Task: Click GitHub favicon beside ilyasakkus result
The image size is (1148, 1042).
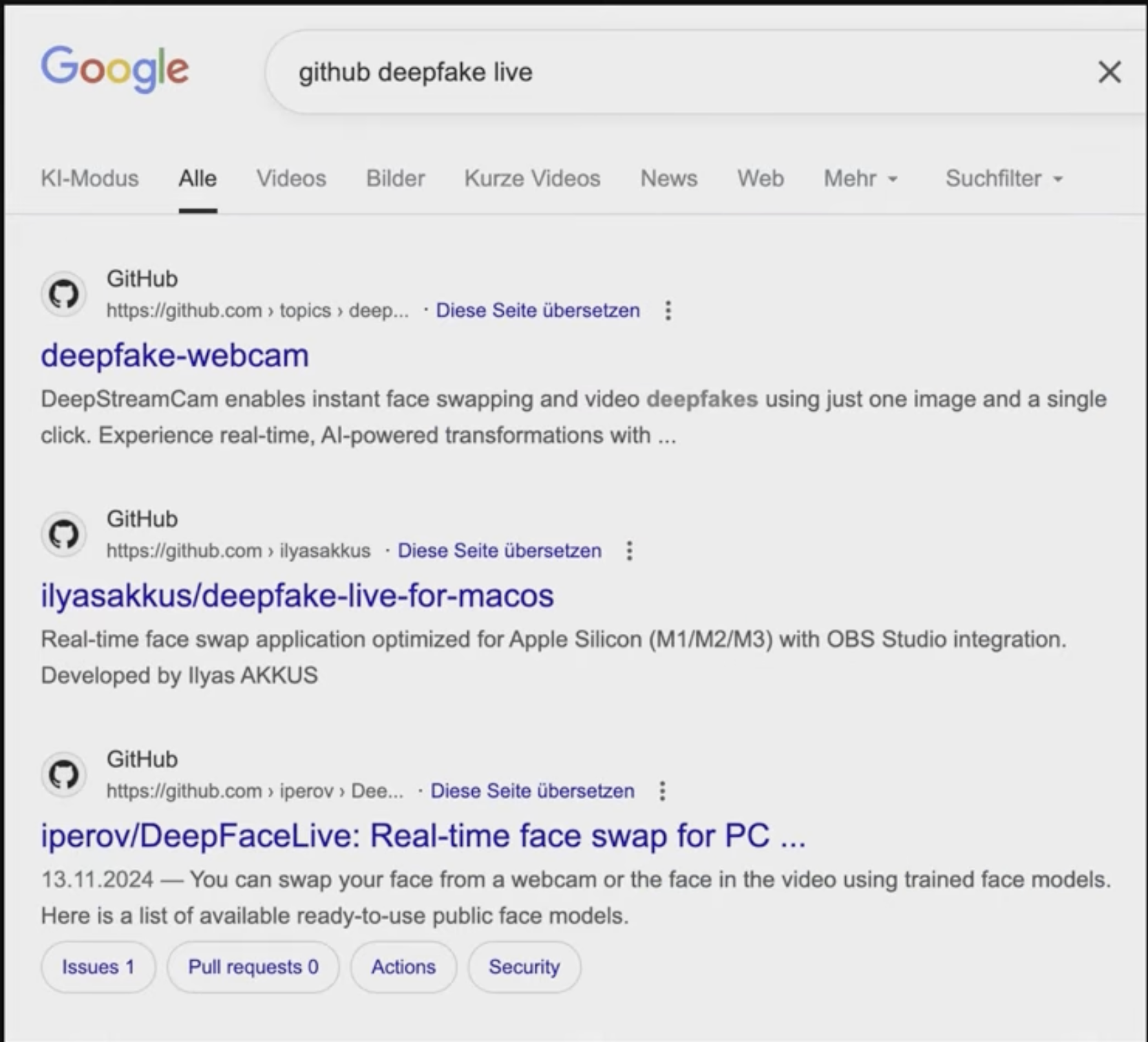Action: point(64,535)
